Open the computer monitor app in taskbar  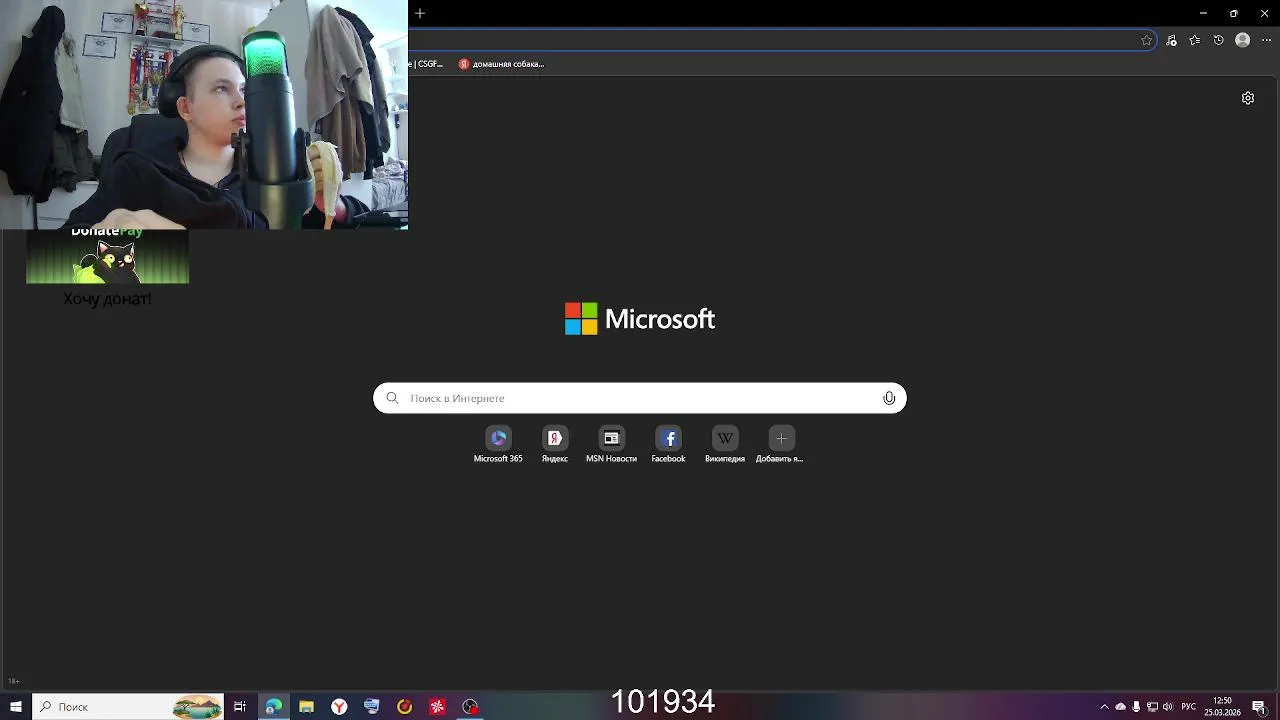pos(372,707)
